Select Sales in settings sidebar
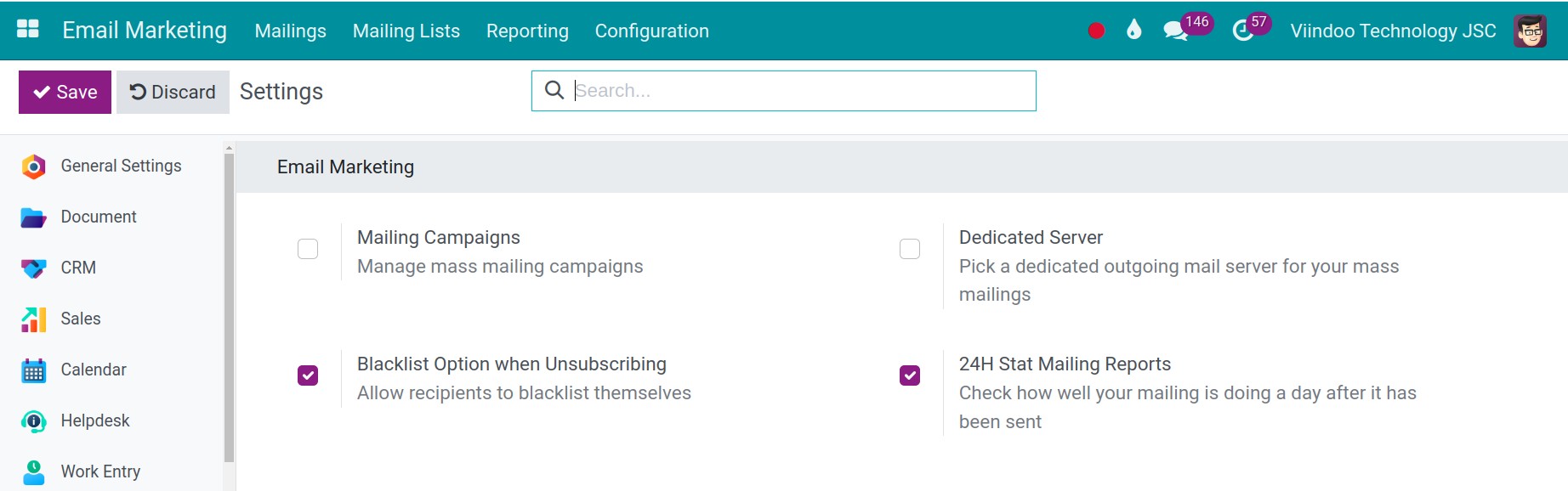The height and width of the screenshot is (491, 1568). point(81,319)
